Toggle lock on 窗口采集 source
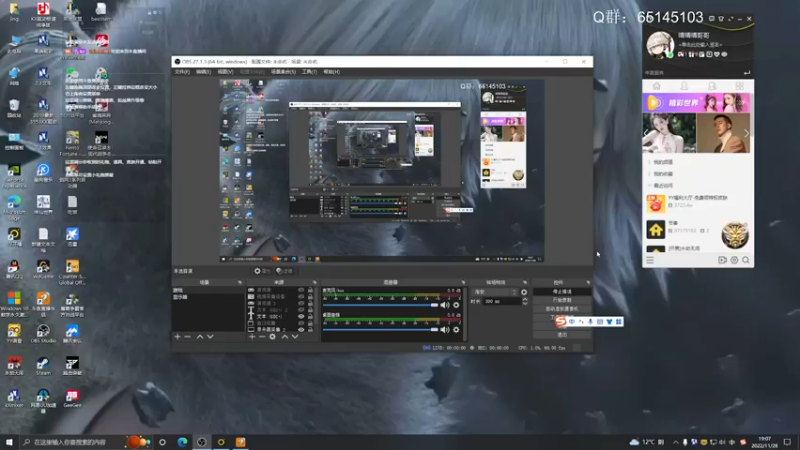Viewport: 800px width, 450px height. [310, 323]
